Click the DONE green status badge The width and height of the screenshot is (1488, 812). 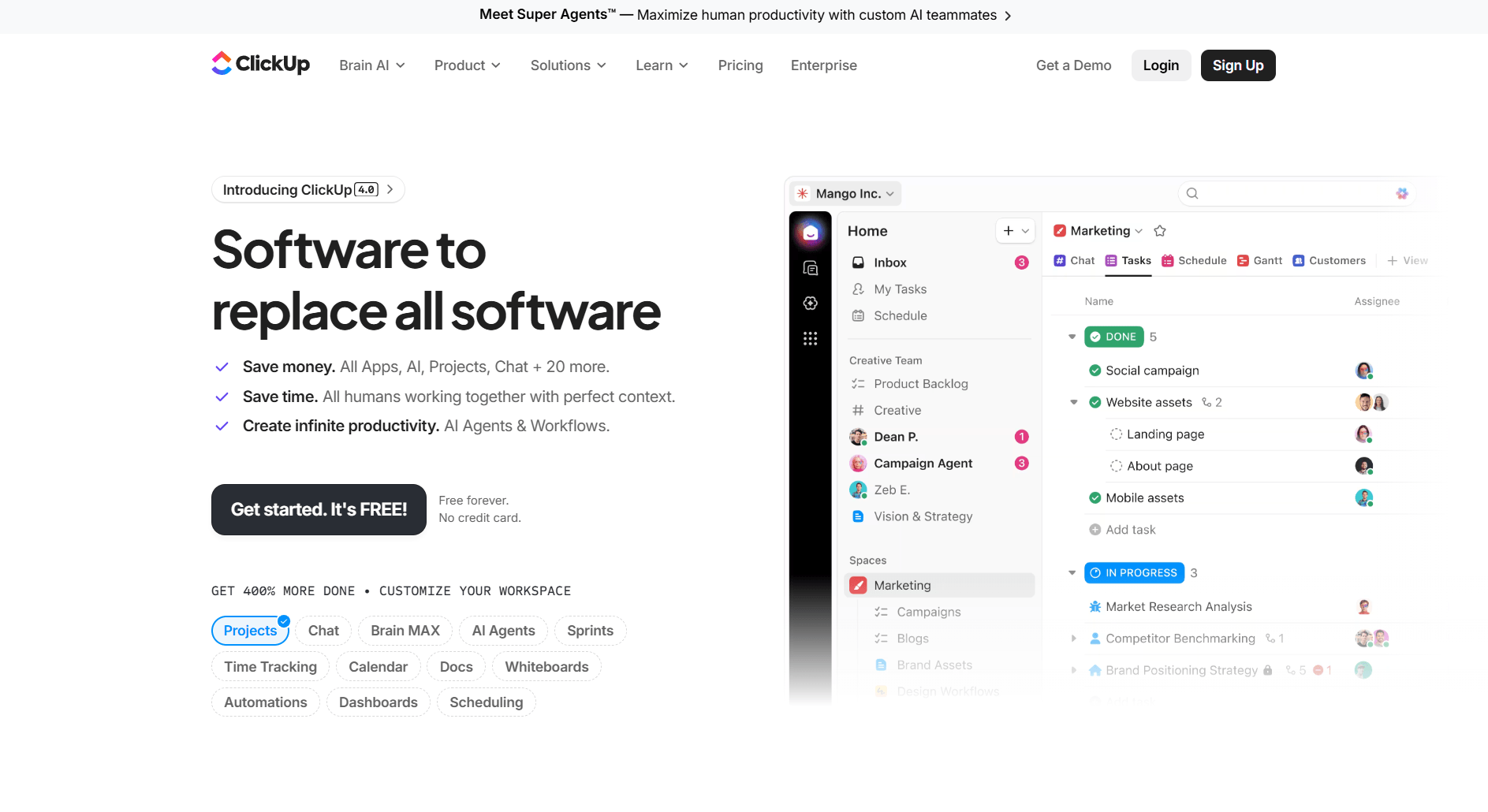click(x=1113, y=337)
